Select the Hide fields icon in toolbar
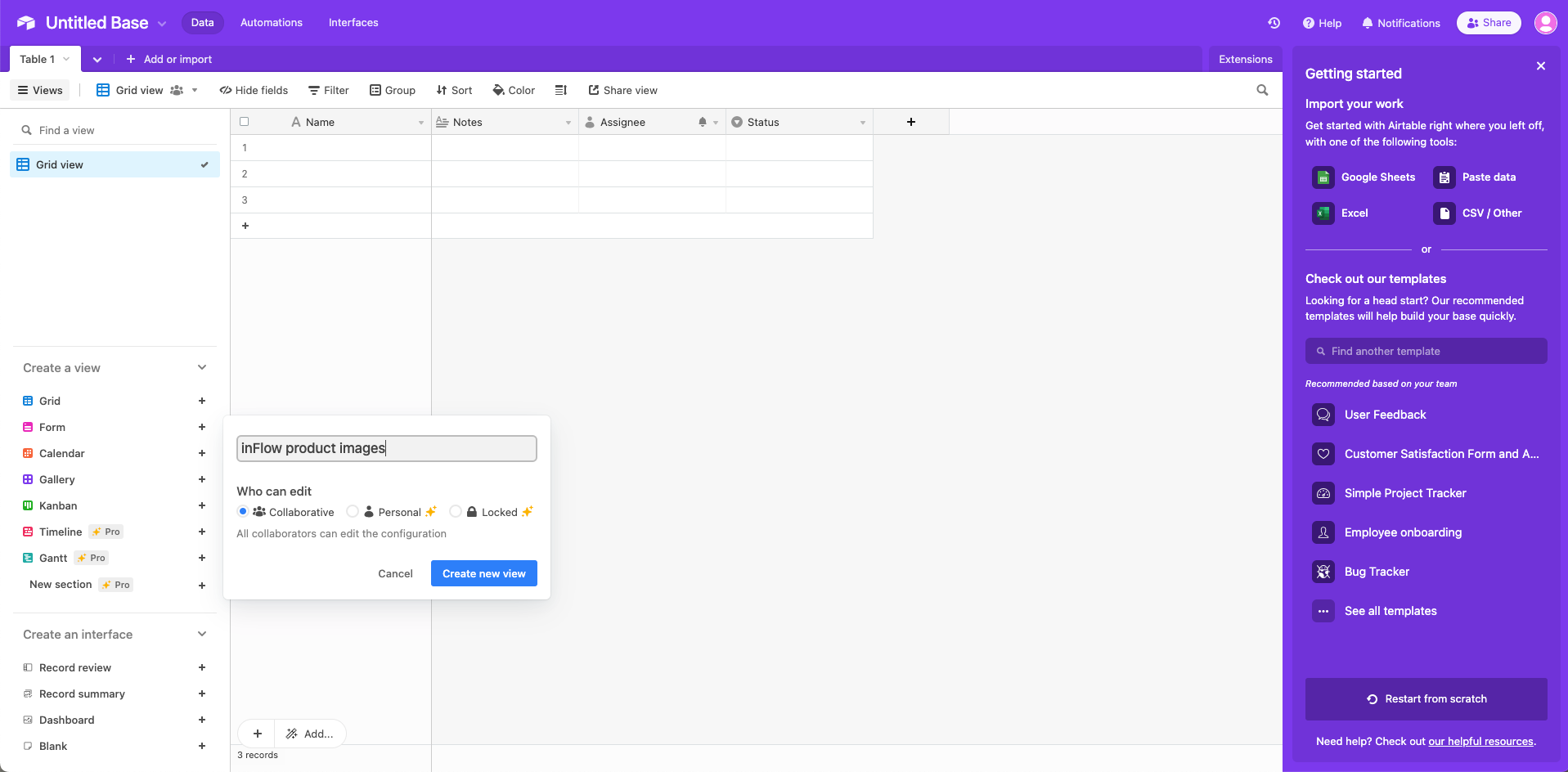Screen dimensions: 1568x772 click(x=225, y=90)
